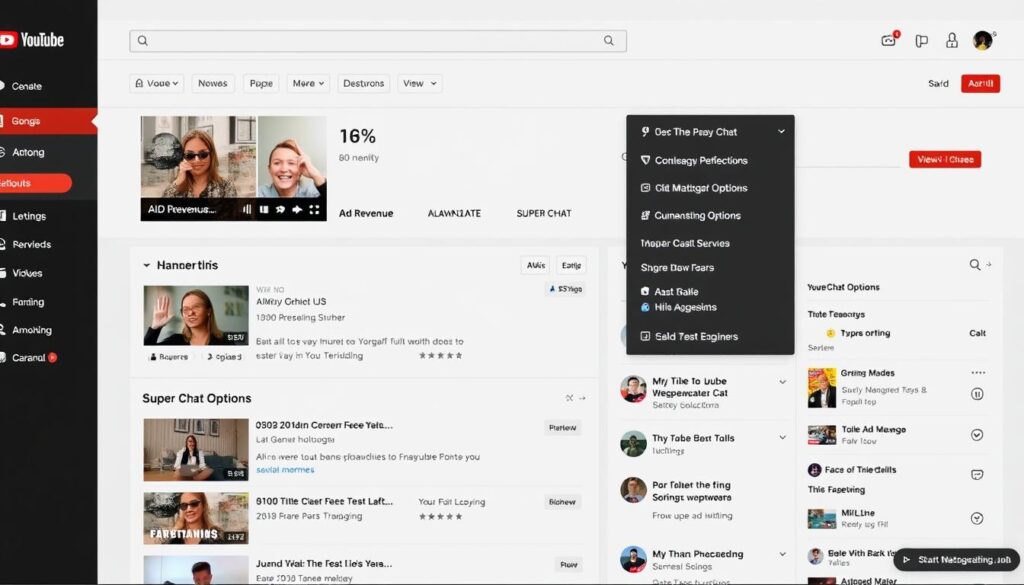The image size is (1024, 585).
Task: Open Gongs in the sidebar
Action: point(48,121)
